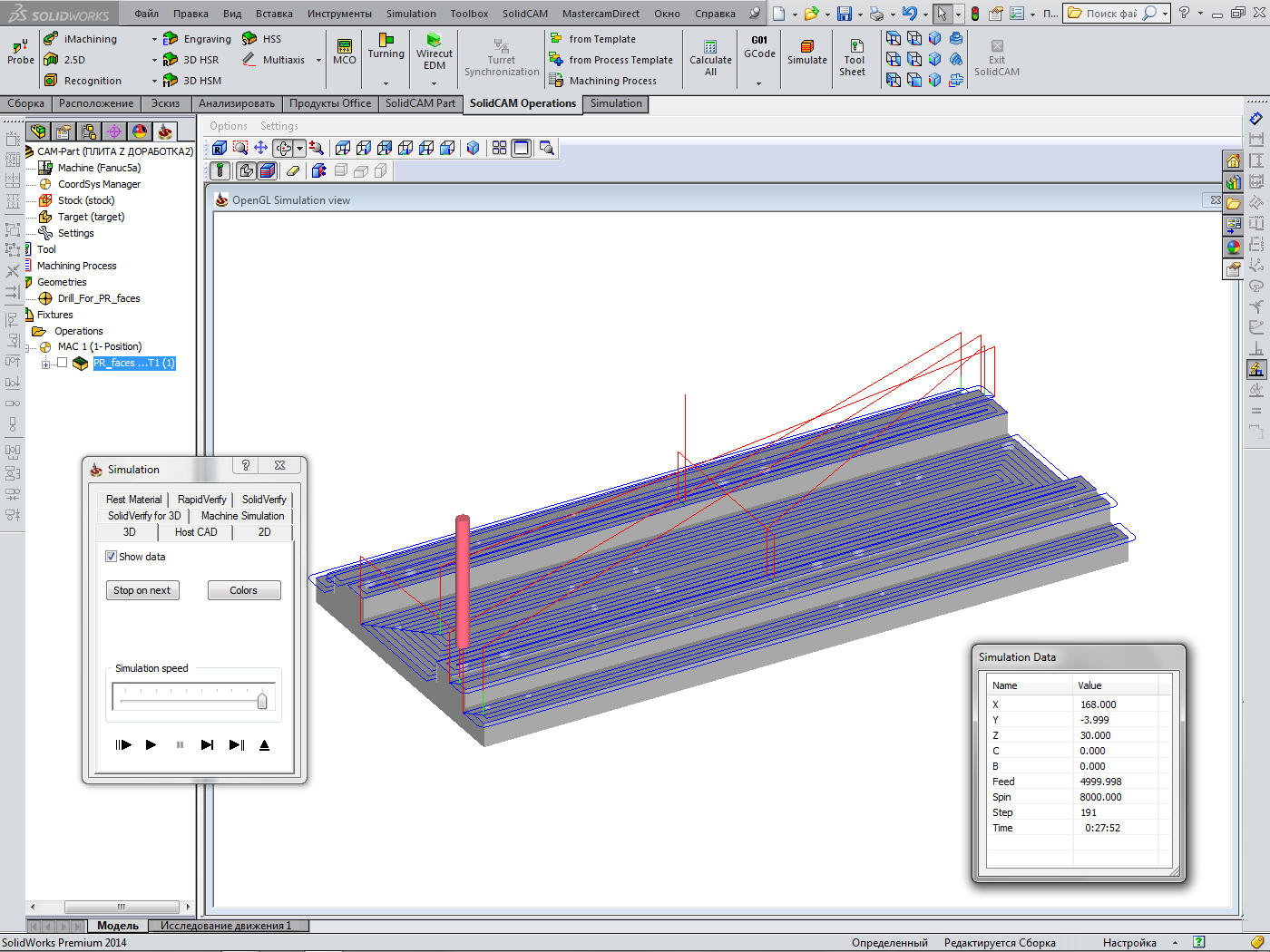The image size is (1270, 952).
Task: Click the Simulation speed slider handle
Action: [262, 701]
